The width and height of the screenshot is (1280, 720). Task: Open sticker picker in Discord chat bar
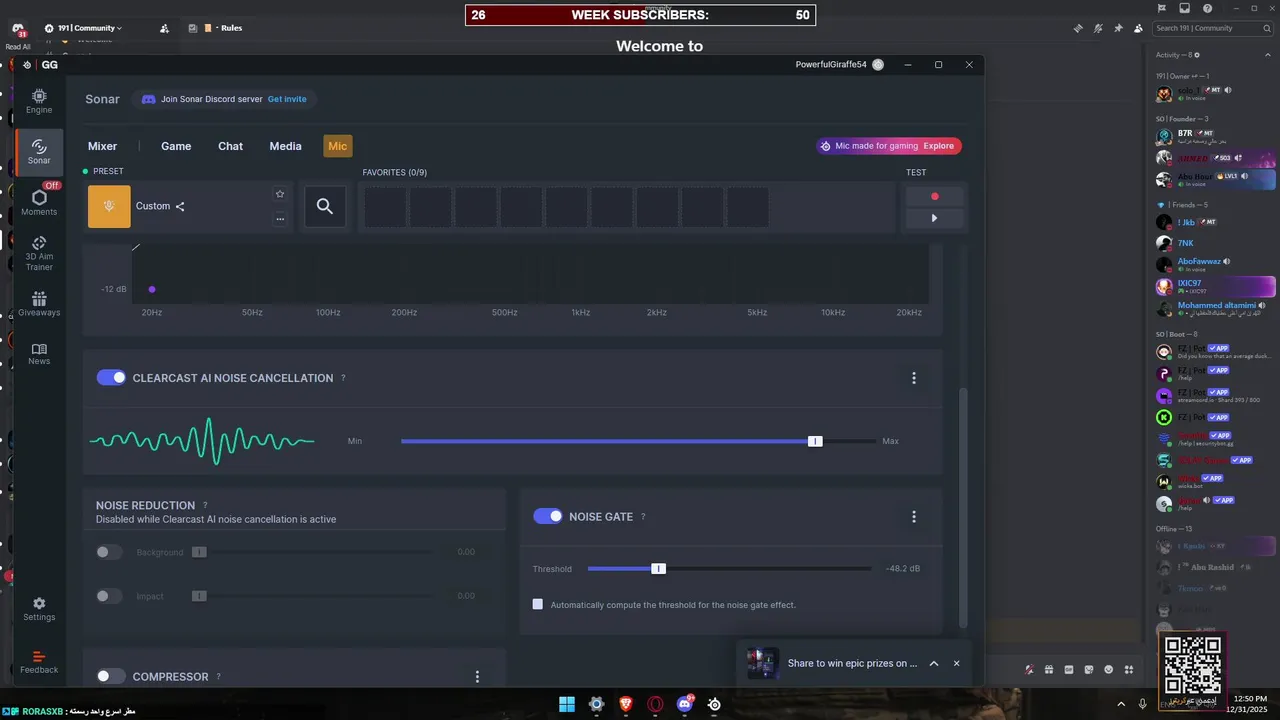coord(1089,669)
